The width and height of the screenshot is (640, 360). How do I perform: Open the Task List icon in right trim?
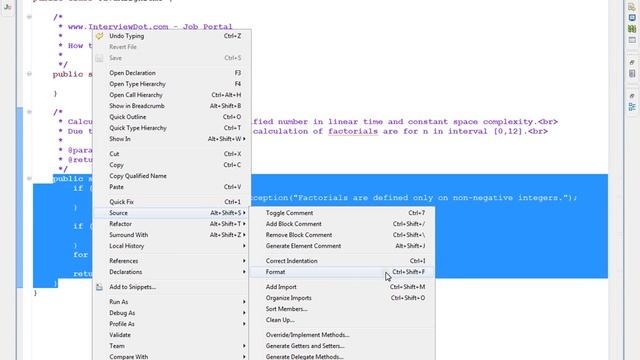632,74
